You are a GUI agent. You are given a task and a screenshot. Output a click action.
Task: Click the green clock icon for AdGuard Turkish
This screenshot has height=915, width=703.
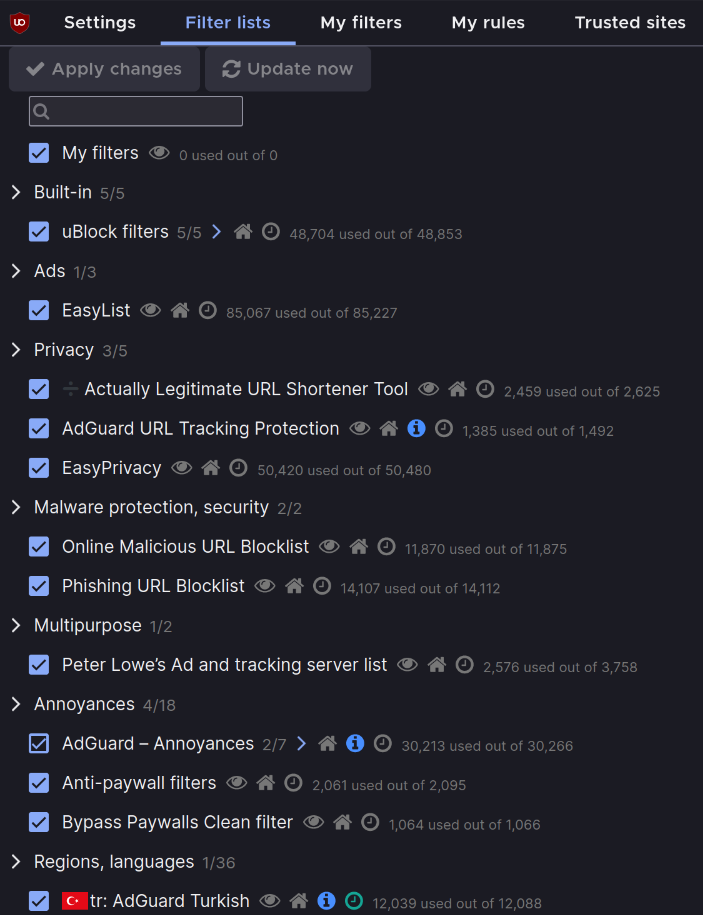point(354,901)
